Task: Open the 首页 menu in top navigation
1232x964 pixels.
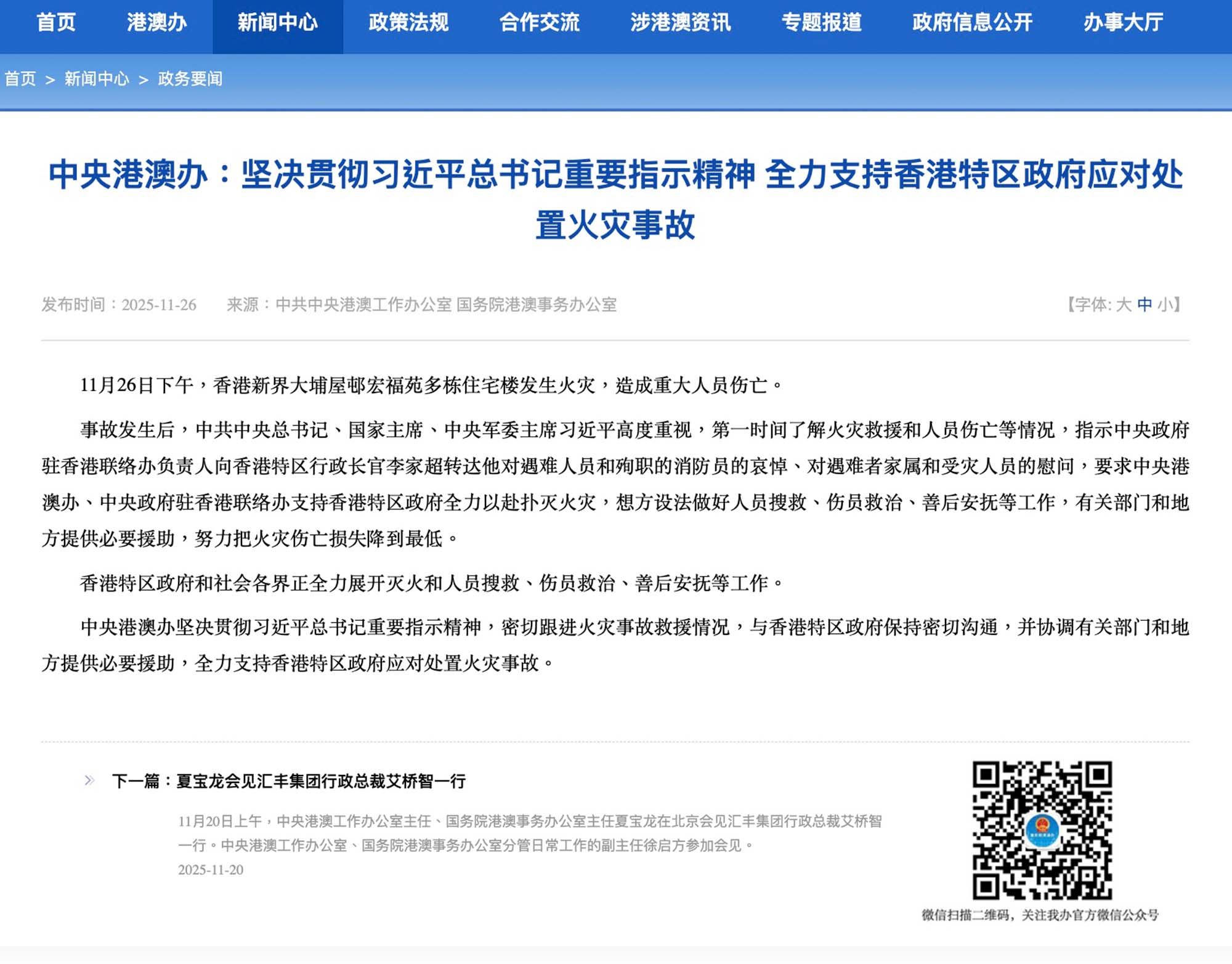Action: (55, 23)
